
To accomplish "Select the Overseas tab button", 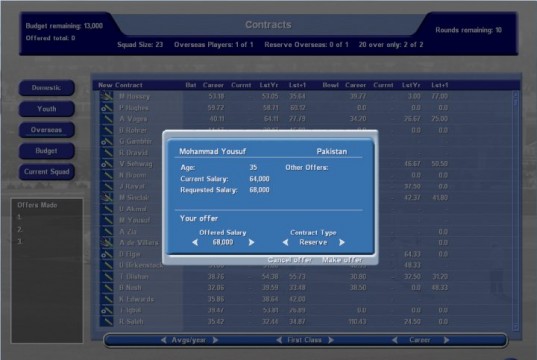I will (x=47, y=130).
